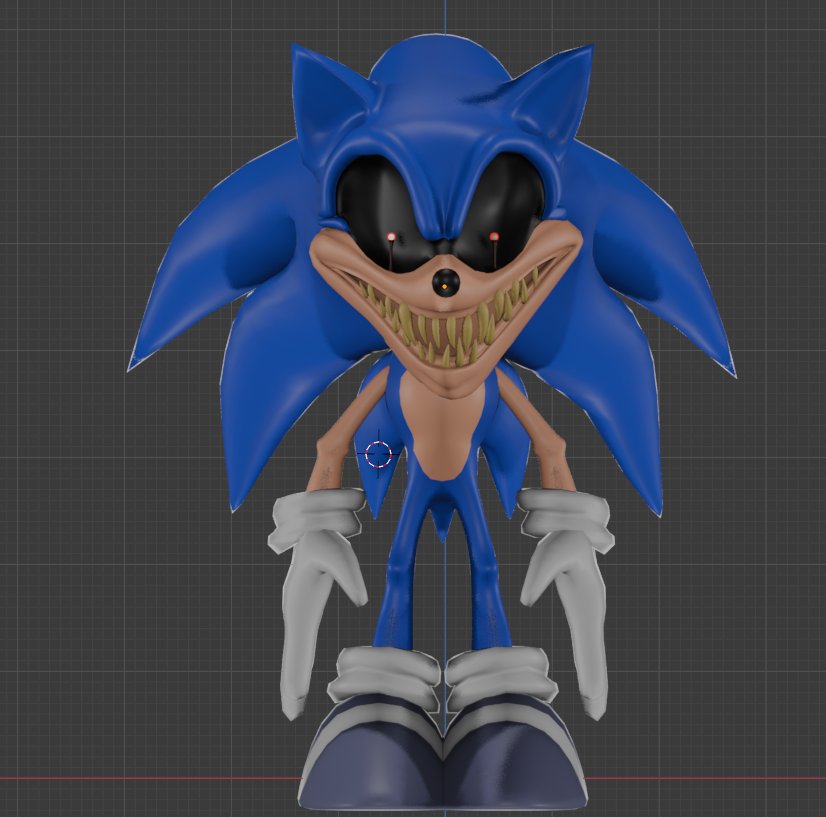Click the red-white 3D cursor crosshair

click(x=378, y=455)
